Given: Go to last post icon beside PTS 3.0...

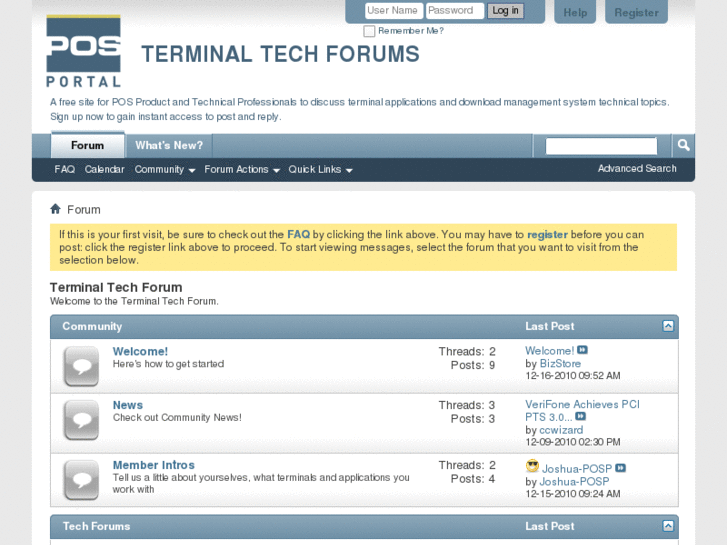Looking at the screenshot, I should [x=580, y=417].
